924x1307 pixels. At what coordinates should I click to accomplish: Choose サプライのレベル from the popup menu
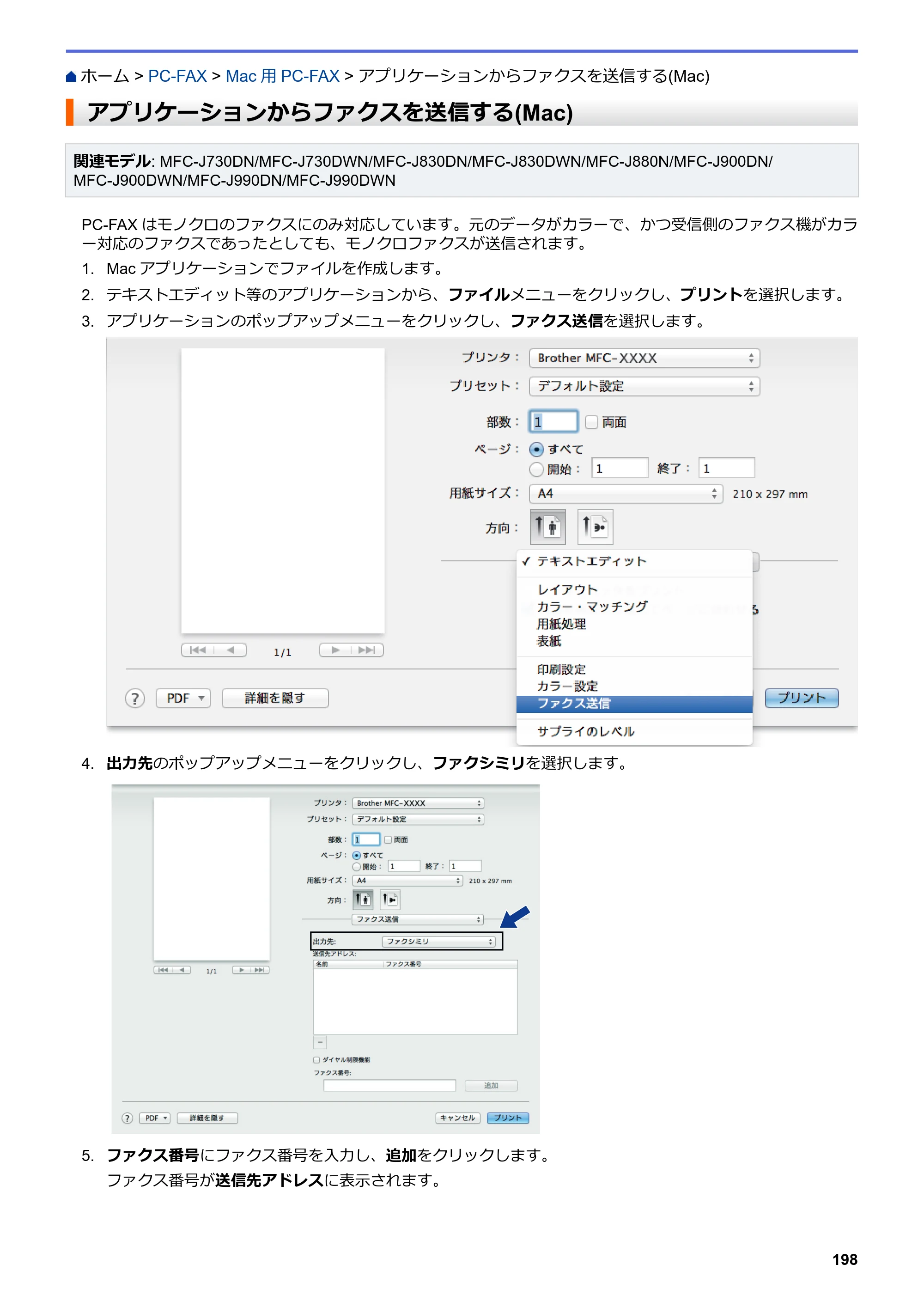(x=634, y=731)
